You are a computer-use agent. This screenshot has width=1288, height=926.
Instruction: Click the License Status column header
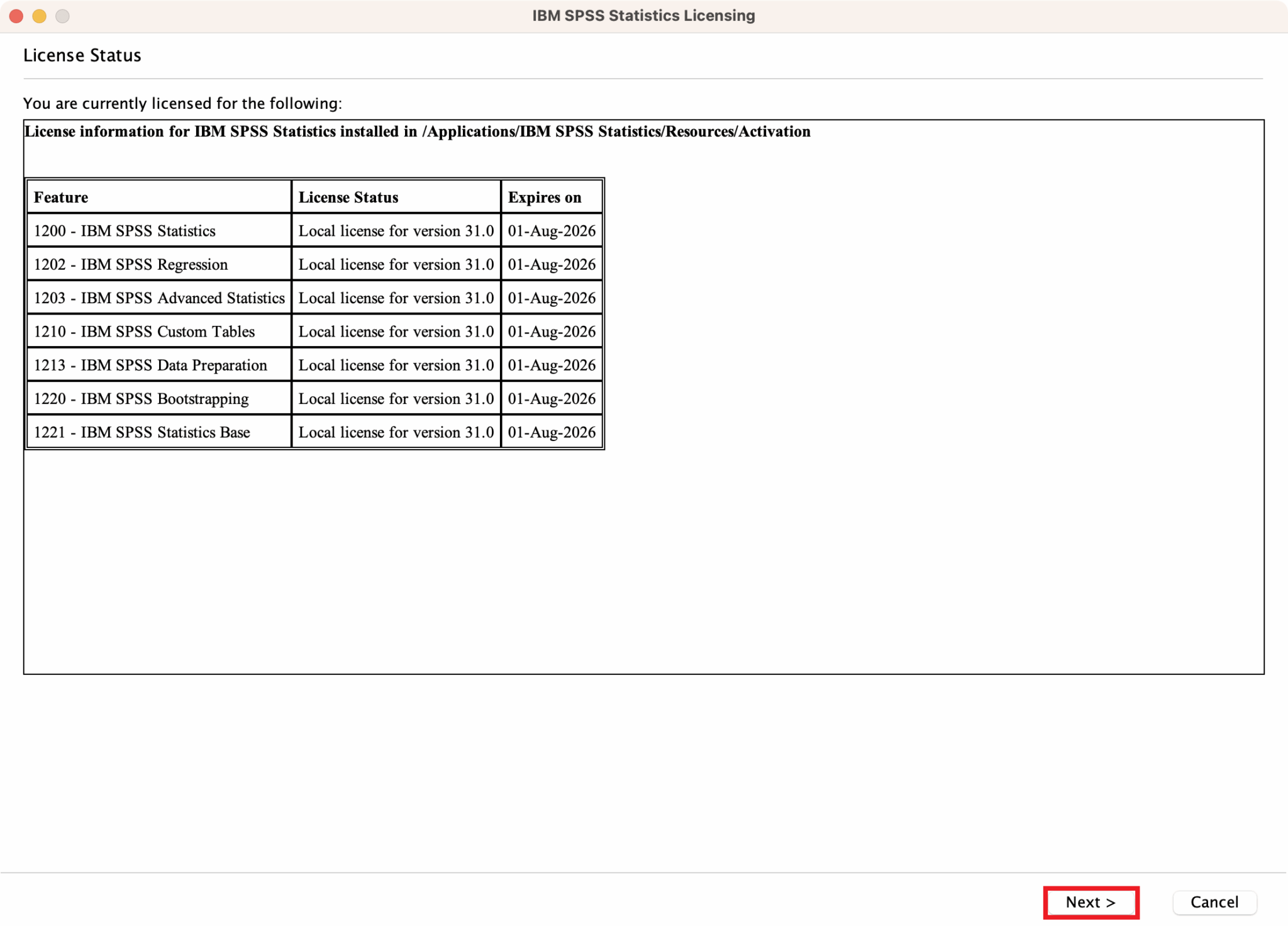point(348,197)
